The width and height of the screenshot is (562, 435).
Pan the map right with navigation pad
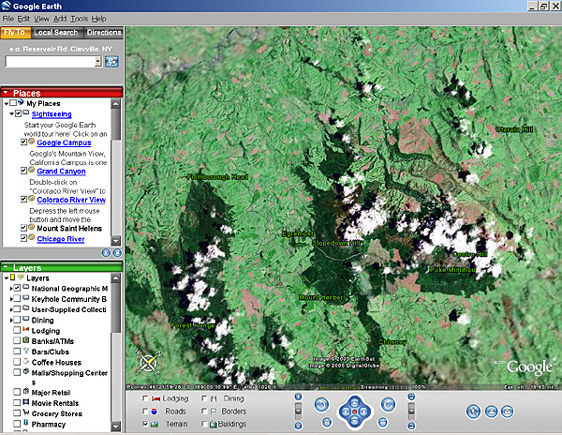point(364,412)
